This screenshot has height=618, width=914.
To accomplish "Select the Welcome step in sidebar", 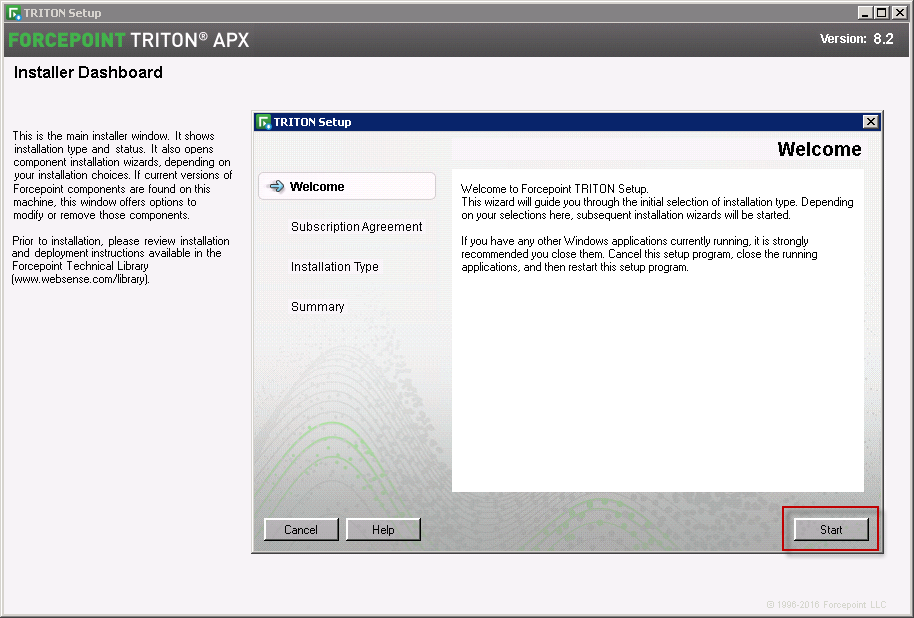I will pos(347,187).
